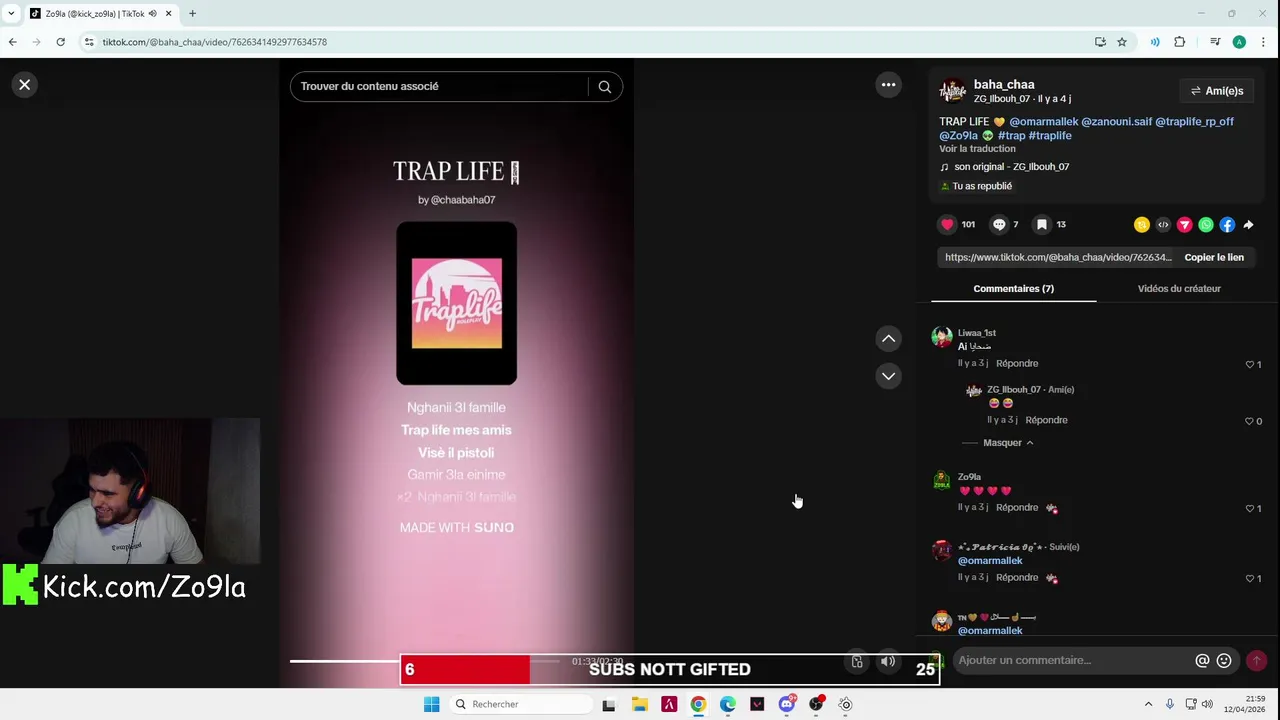The image size is (1280, 720).
Task: Click the Traplife album cover in the video
Action: [x=457, y=303]
